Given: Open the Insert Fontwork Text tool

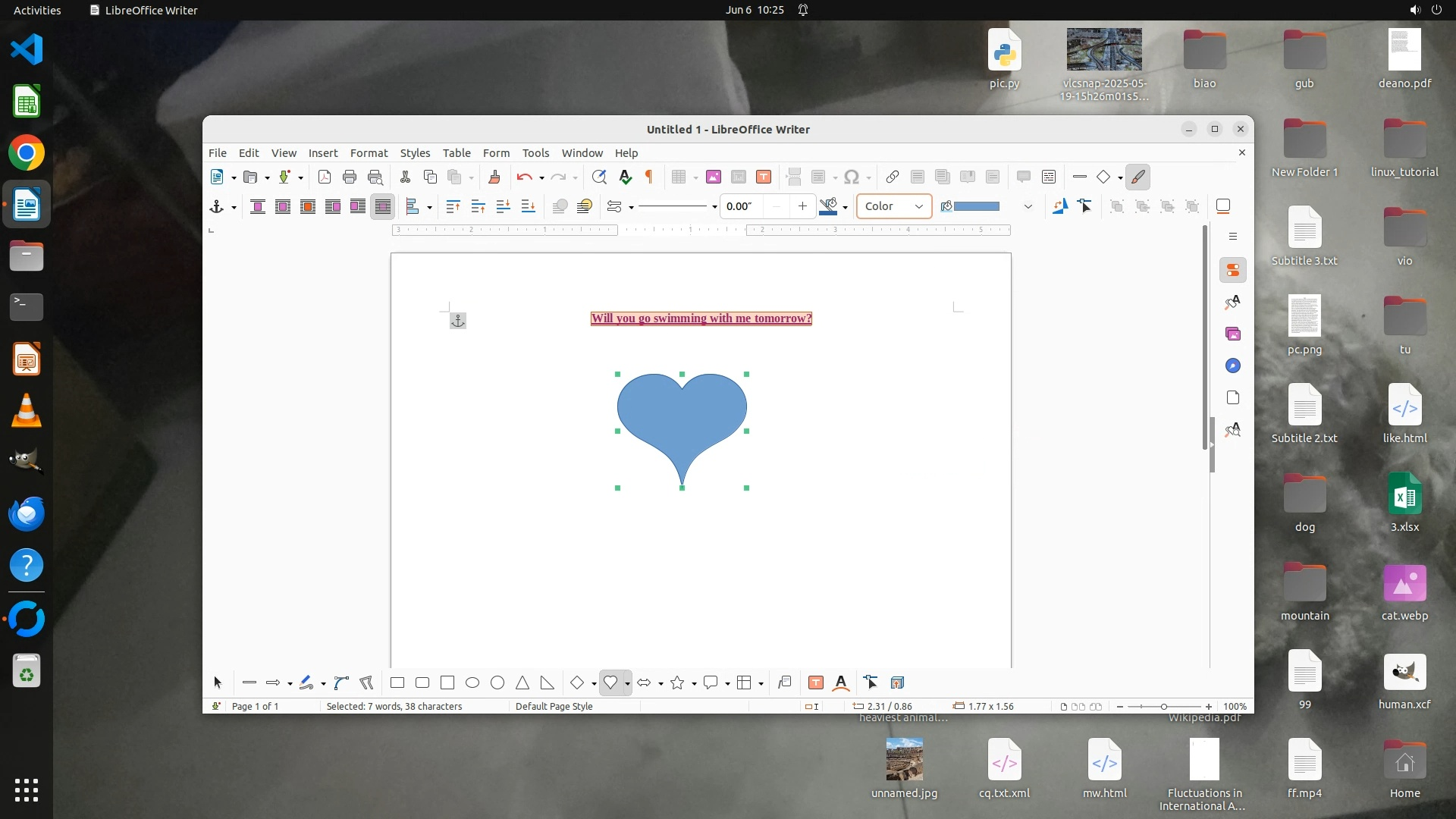Looking at the screenshot, I should pos(841,682).
